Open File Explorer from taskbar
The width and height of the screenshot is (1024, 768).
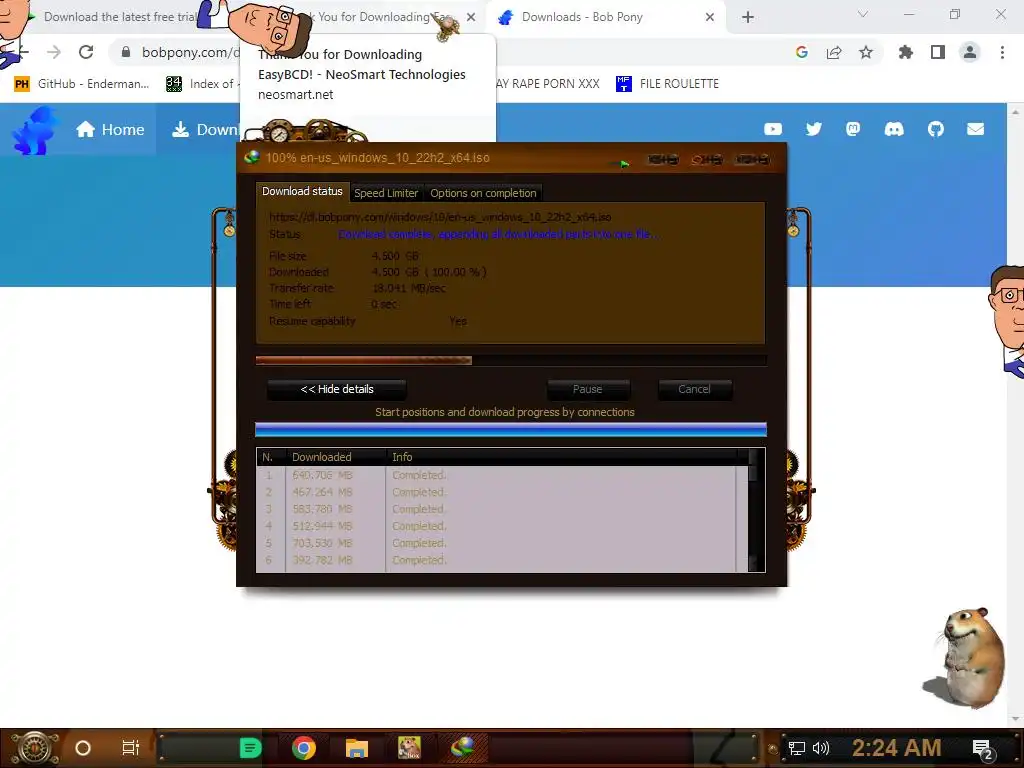pos(357,748)
